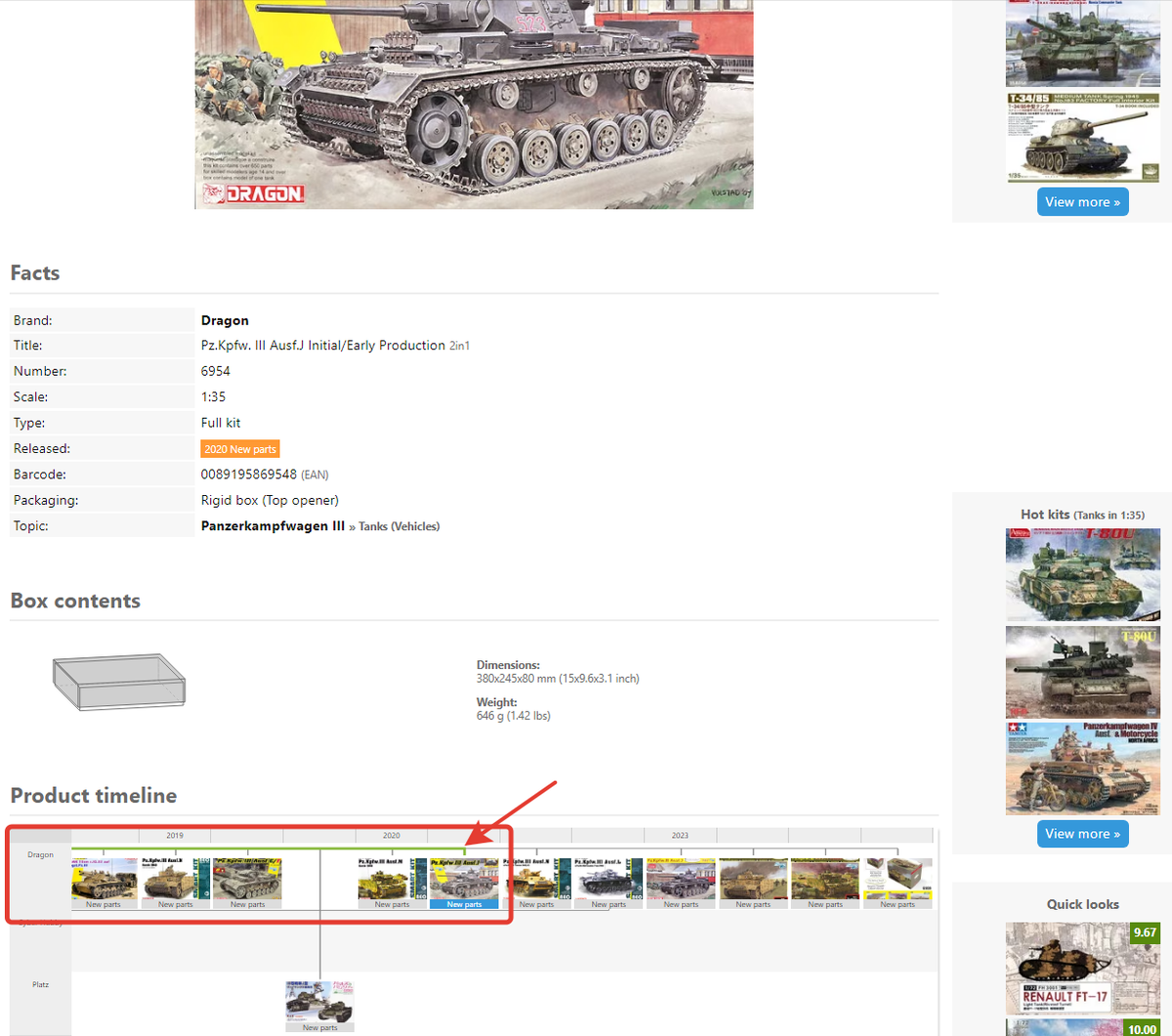Select the kit number "6954"

point(216,371)
